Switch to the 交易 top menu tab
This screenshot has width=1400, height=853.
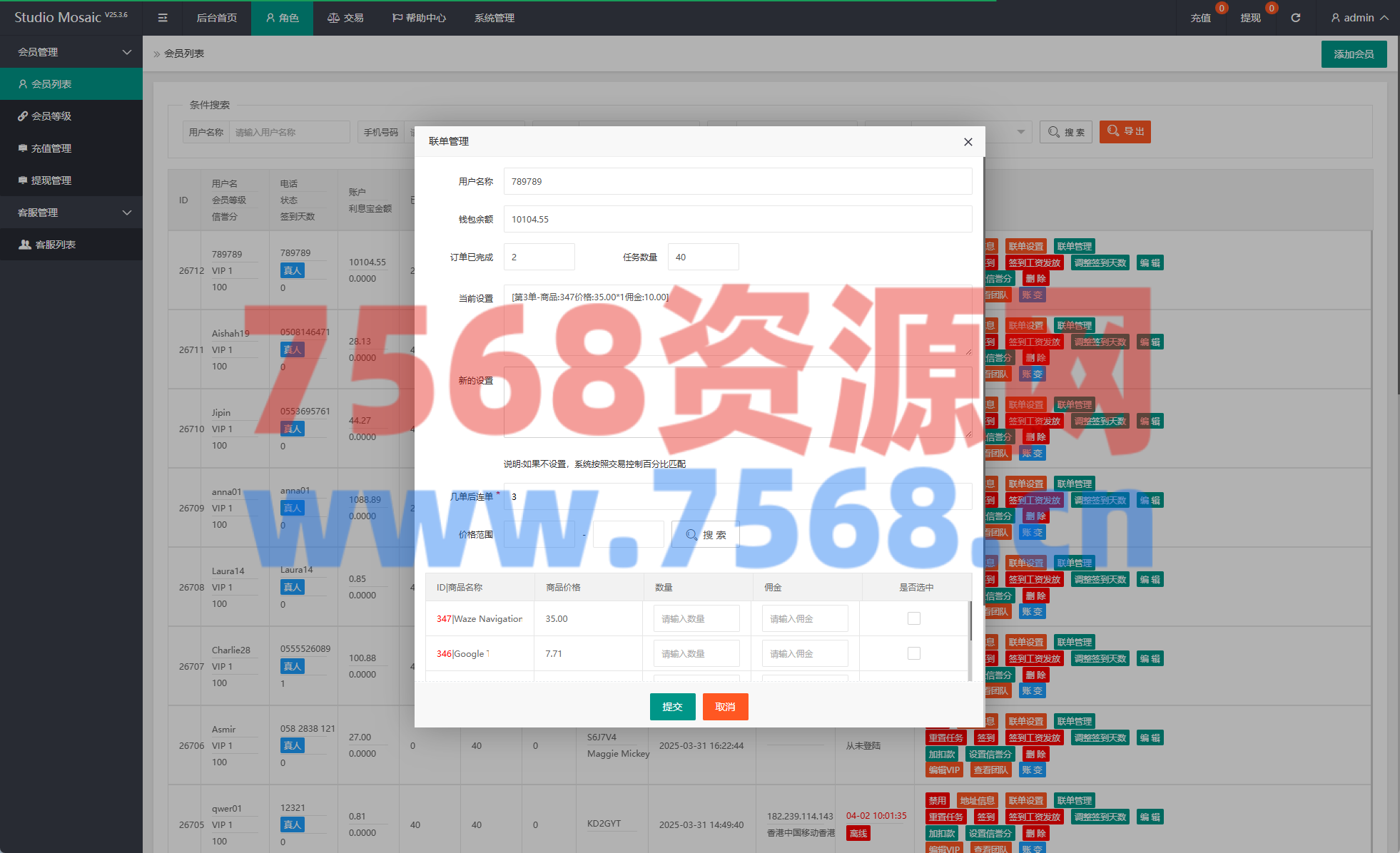point(345,18)
